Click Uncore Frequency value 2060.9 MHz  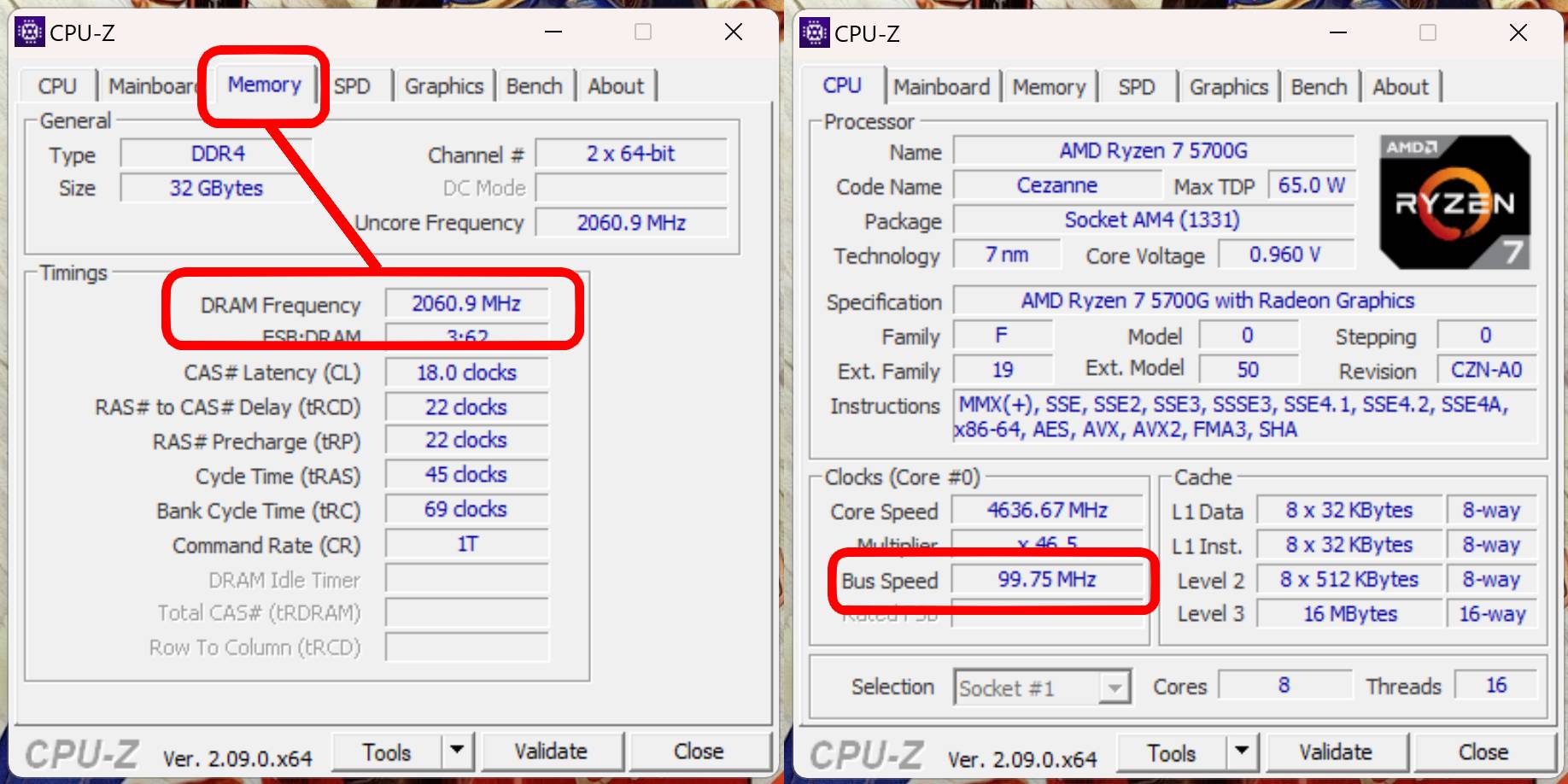click(x=631, y=223)
